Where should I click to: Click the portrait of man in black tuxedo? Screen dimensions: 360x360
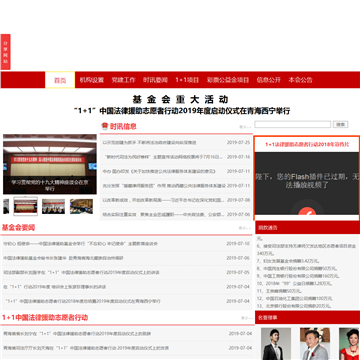tap(276, 344)
